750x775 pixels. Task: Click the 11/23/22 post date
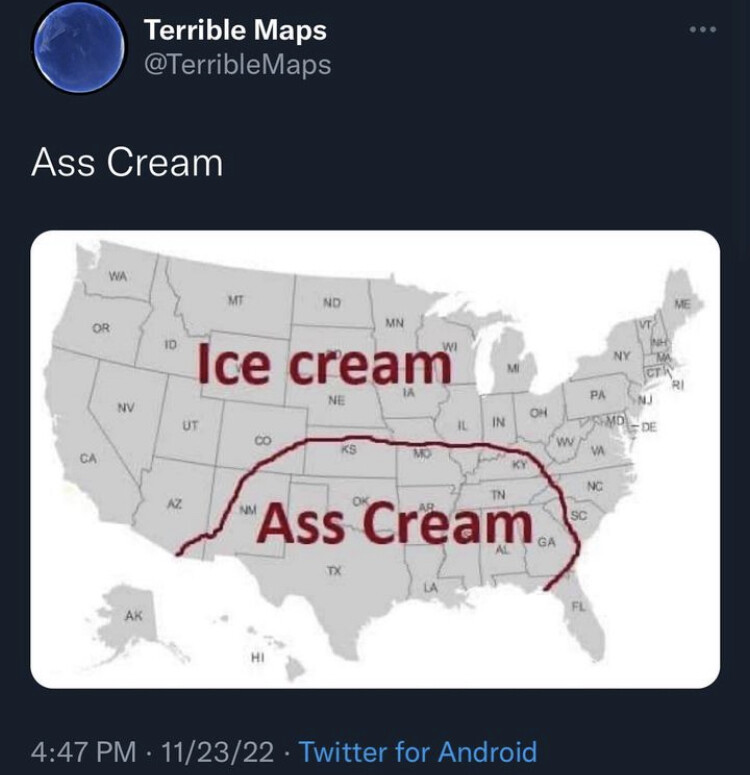pos(210,751)
